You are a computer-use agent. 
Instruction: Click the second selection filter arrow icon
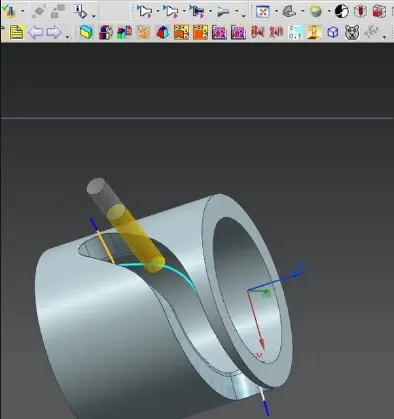pos(171,11)
